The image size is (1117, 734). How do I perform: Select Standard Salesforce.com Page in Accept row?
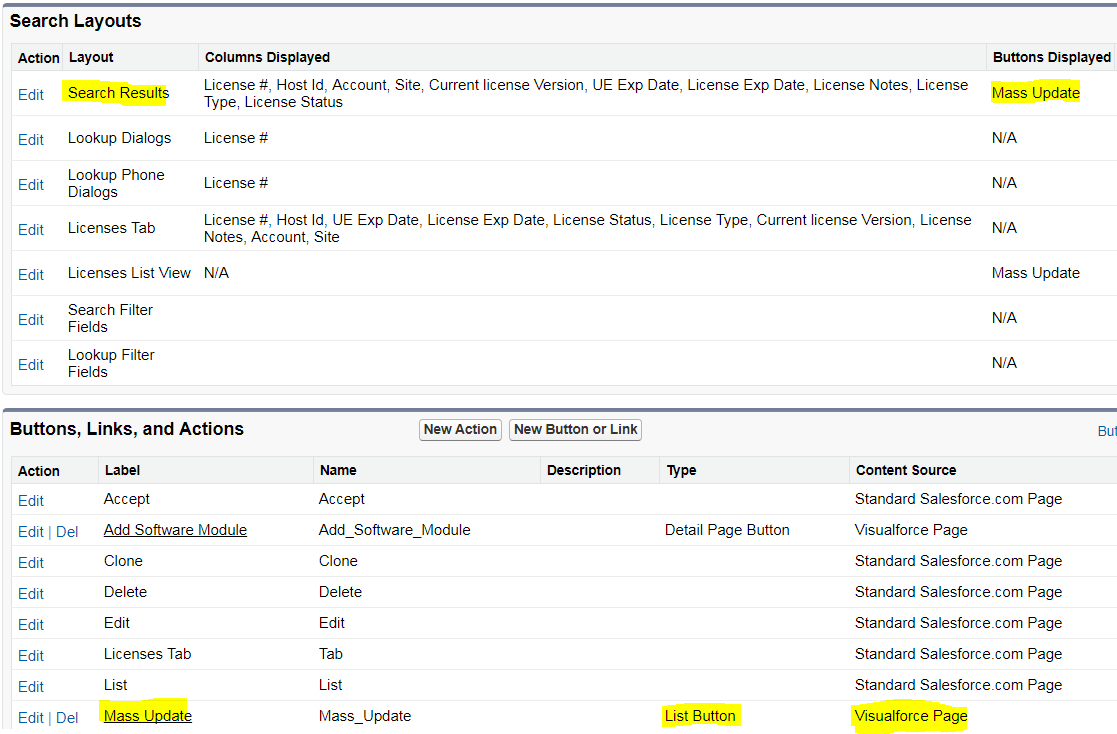pyautogui.click(x=958, y=499)
